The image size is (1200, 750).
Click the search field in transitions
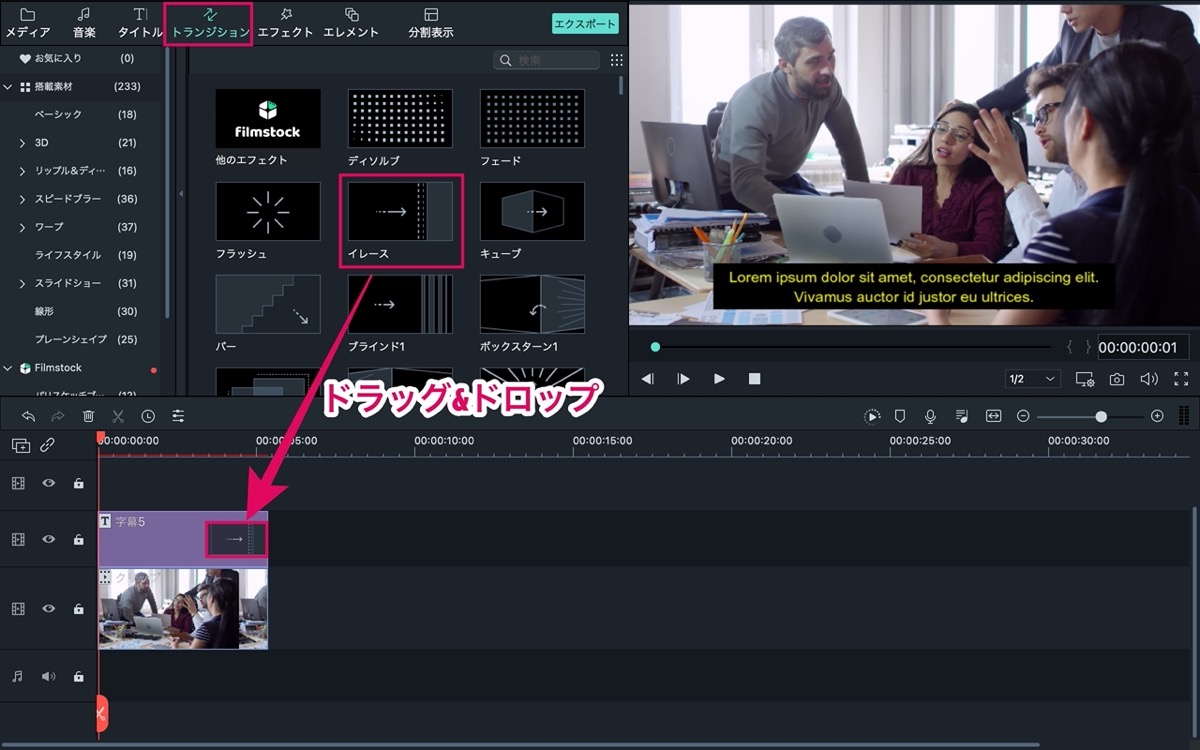click(547, 61)
